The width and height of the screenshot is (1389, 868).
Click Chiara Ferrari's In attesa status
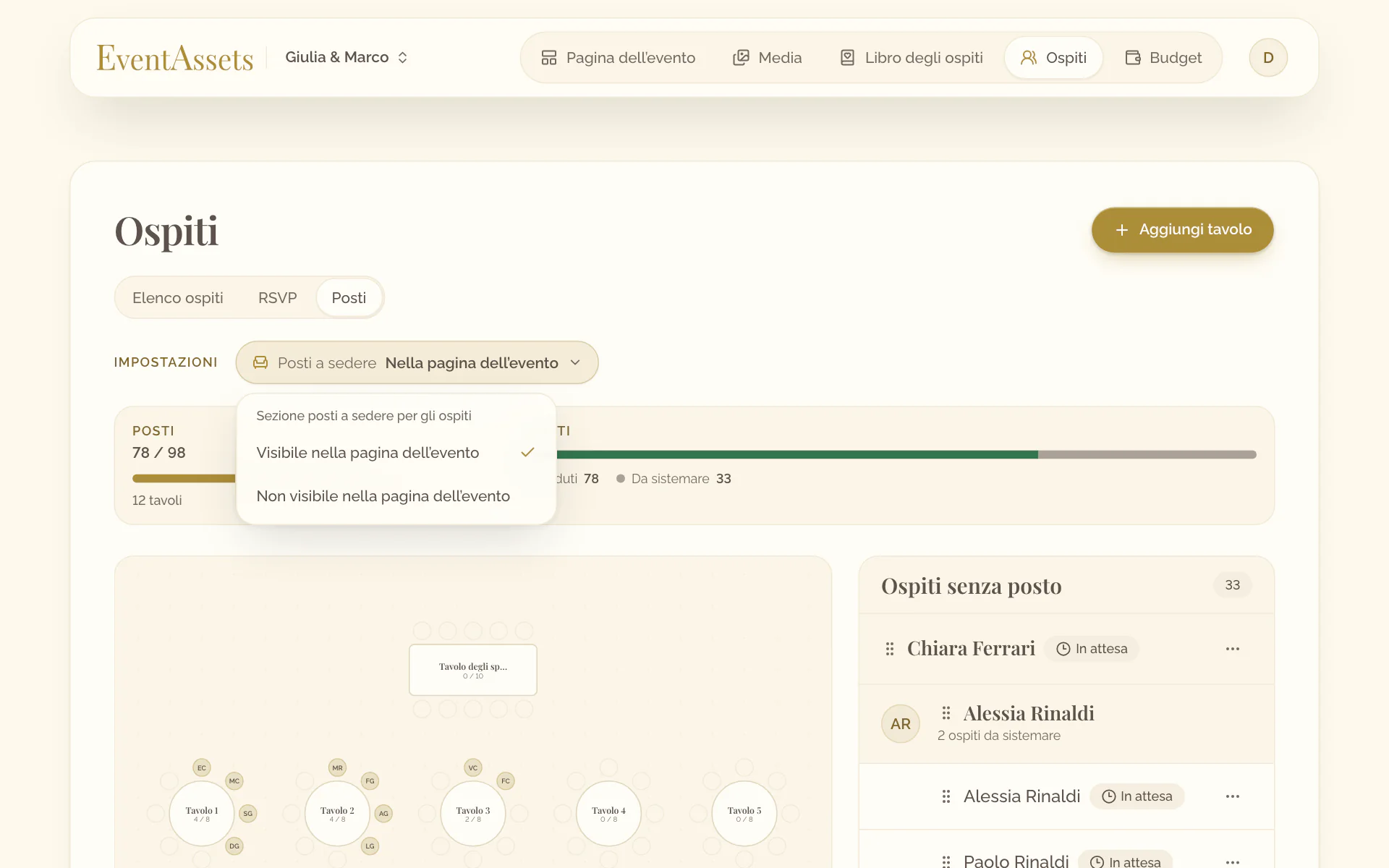tap(1092, 649)
